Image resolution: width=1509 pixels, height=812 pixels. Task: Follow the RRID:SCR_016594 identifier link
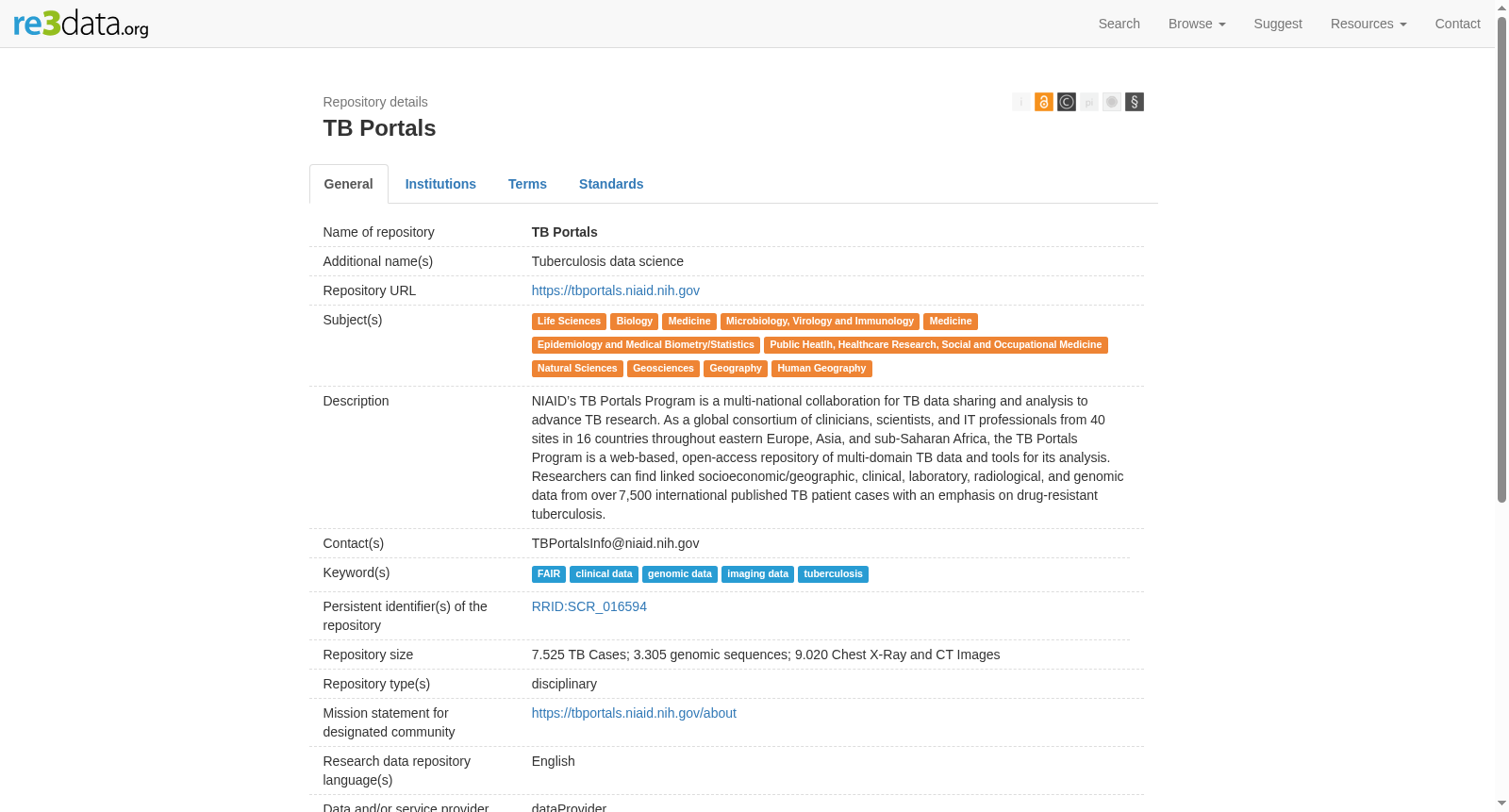coord(589,606)
